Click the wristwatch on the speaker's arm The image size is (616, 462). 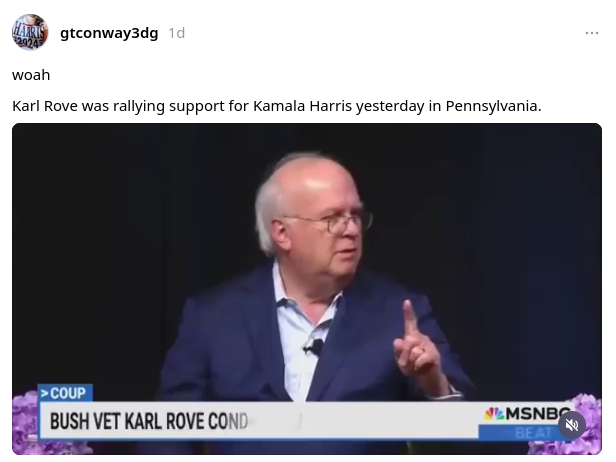click(452, 391)
